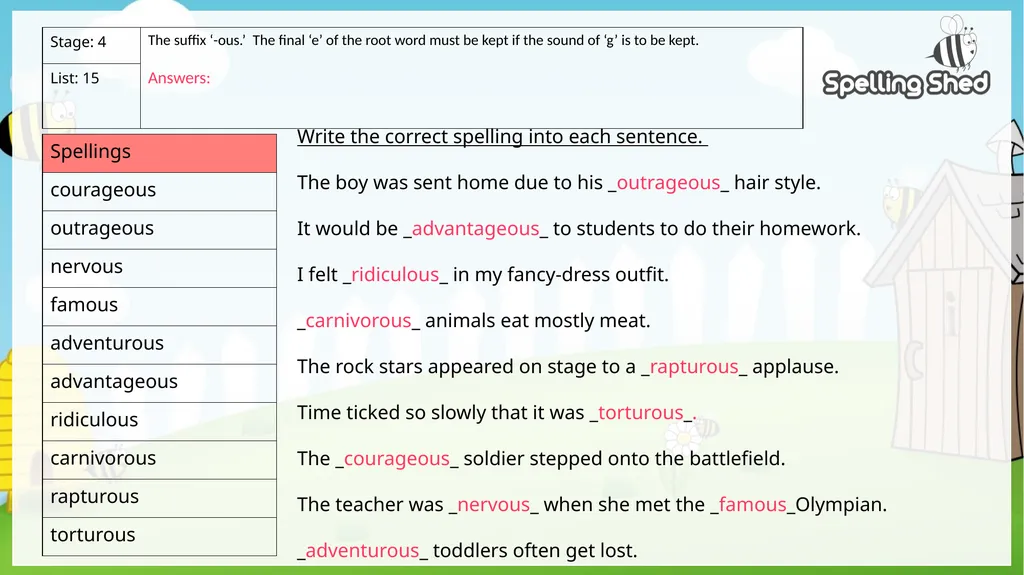Click 'Write the correct spelling into each sentence' heading
The width and height of the screenshot is (1024, 575).
tap(500, 137)
